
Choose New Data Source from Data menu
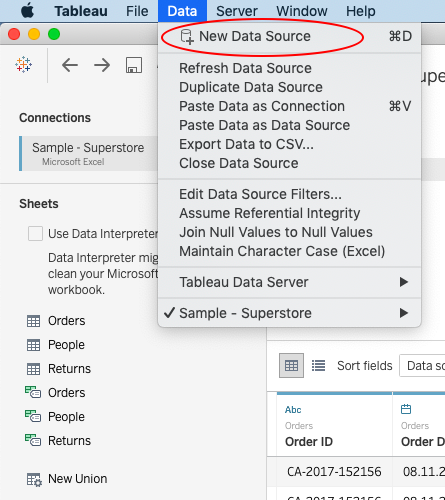[255, 36]
